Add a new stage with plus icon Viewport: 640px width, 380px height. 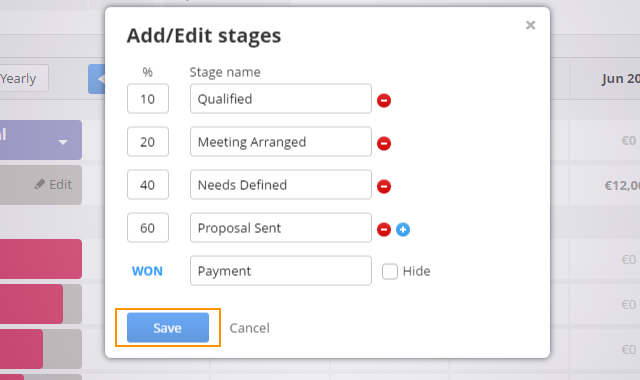tap(403, 229)
